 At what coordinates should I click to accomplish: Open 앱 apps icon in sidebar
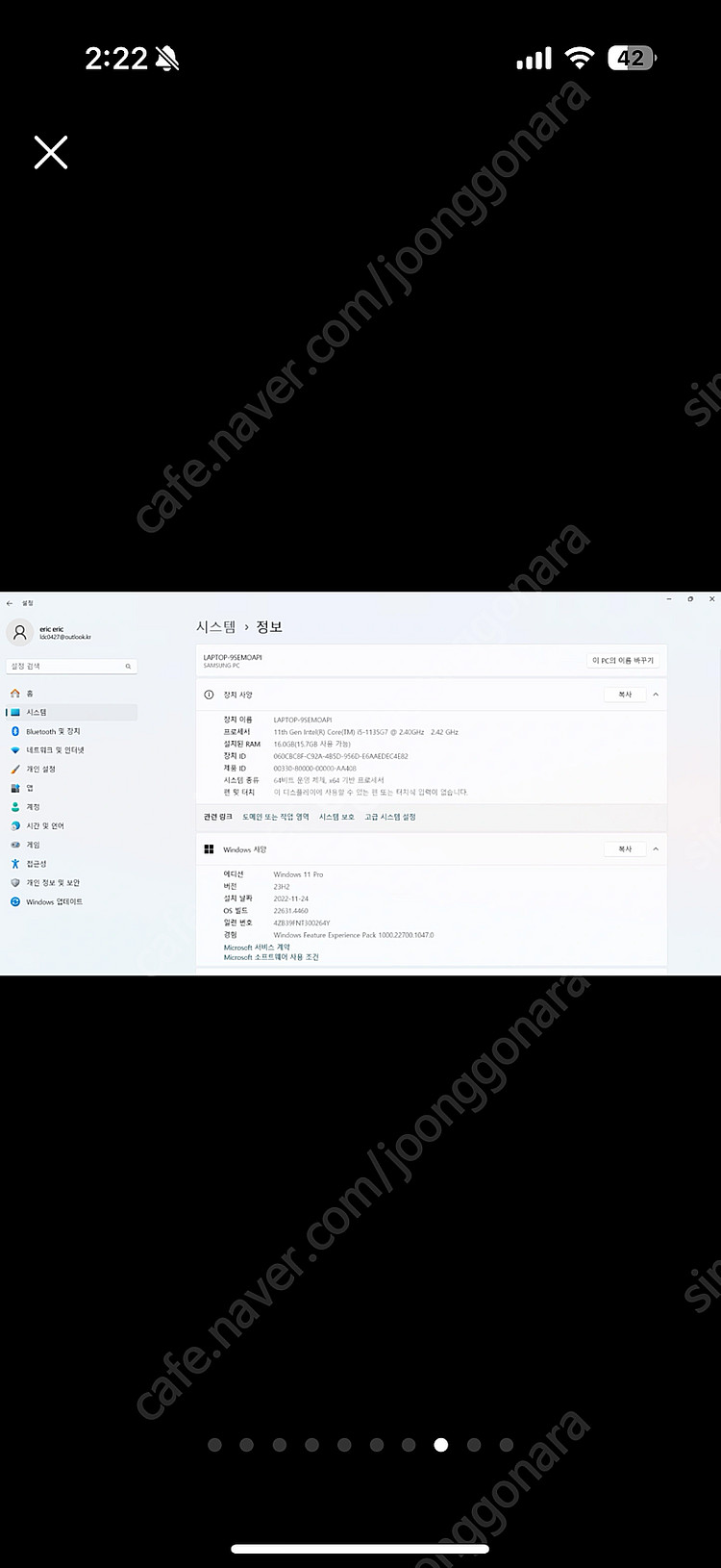[x=14, y=788]
